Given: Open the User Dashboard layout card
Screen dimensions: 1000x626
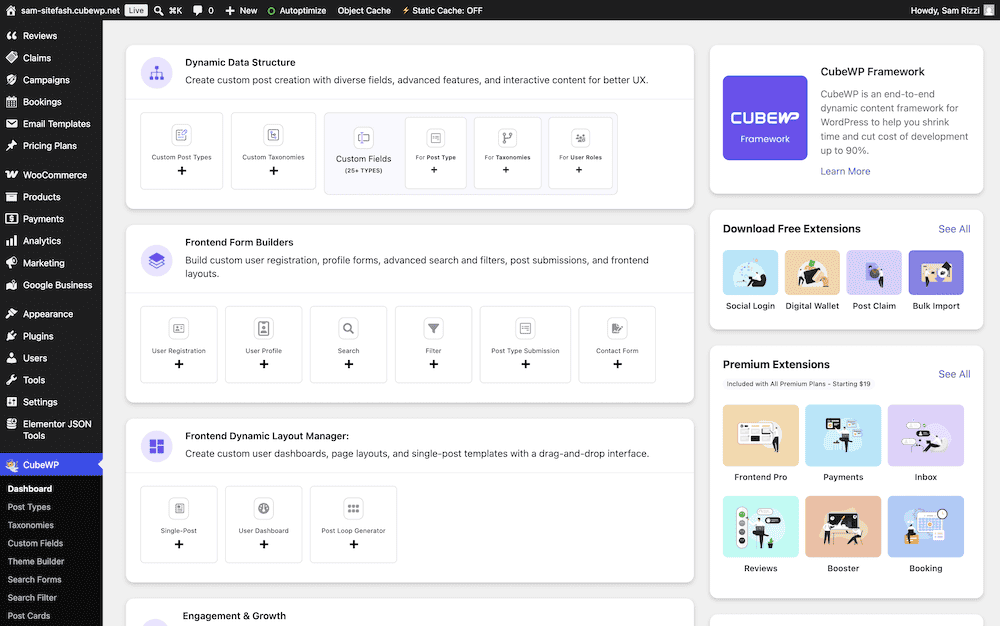Looking at the screenshot, I should point(263,525).
